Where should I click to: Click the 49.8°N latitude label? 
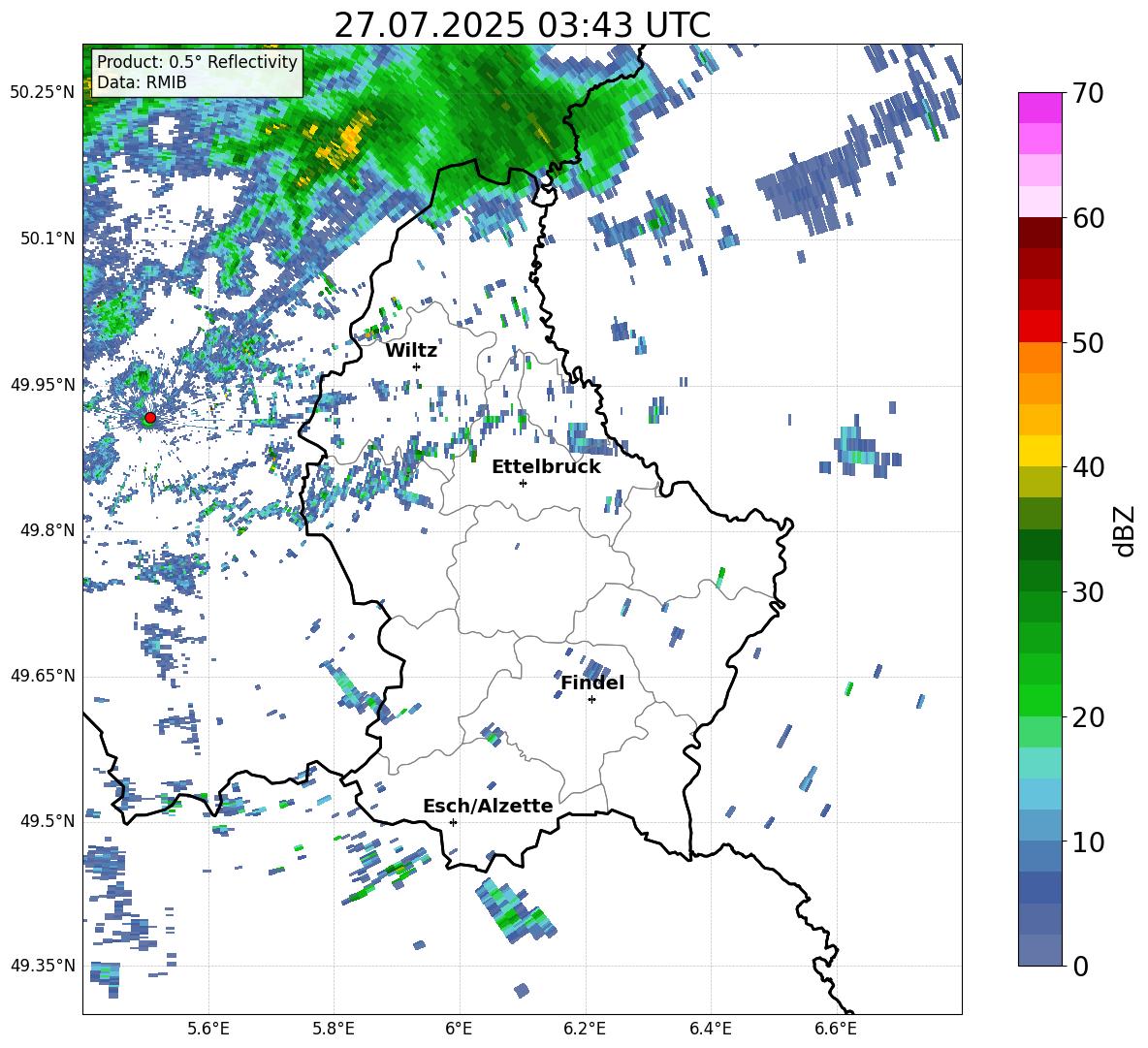coord(48,530)
